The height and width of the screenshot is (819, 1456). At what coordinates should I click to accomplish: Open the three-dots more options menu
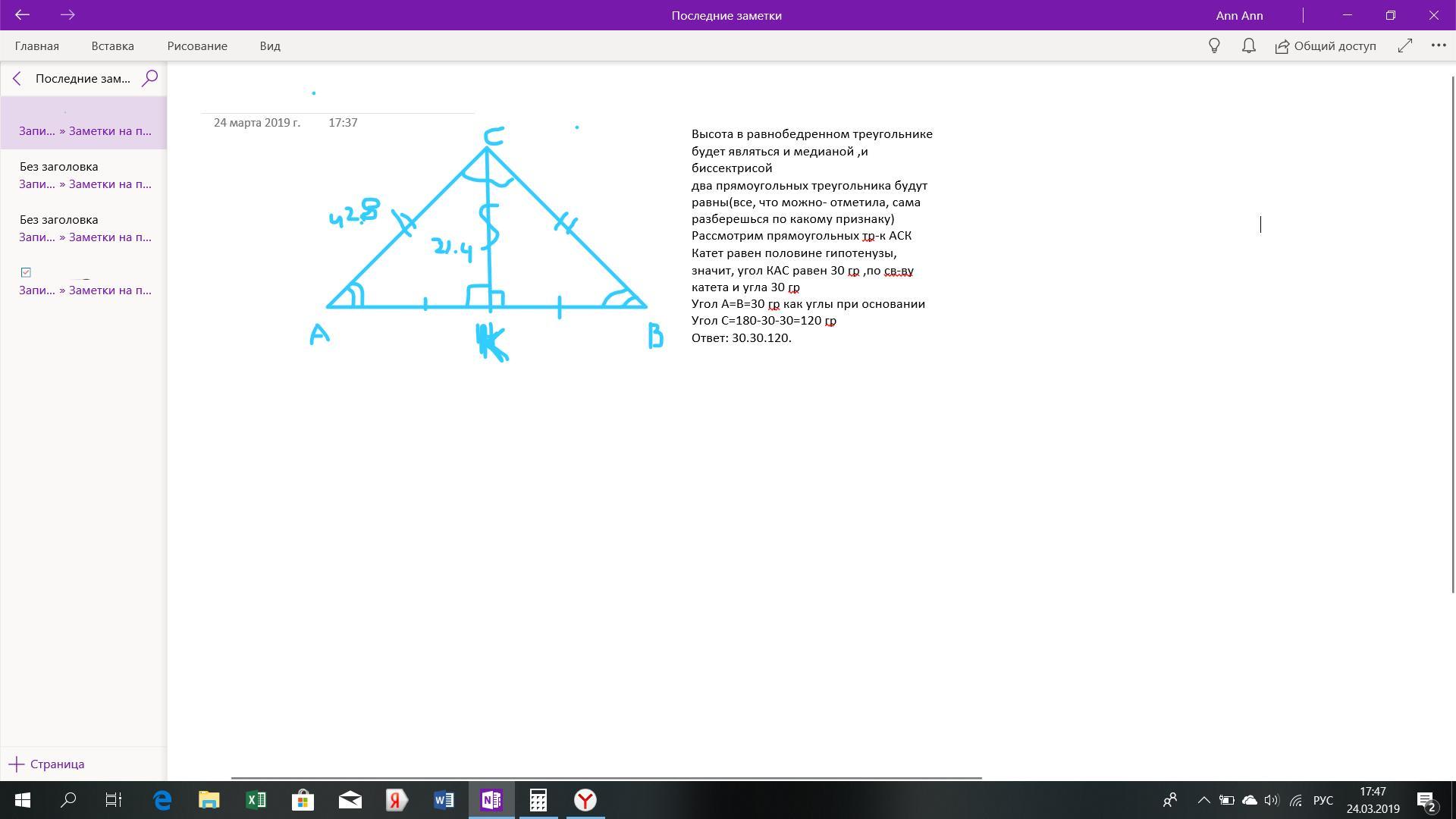coord(1438,46)
